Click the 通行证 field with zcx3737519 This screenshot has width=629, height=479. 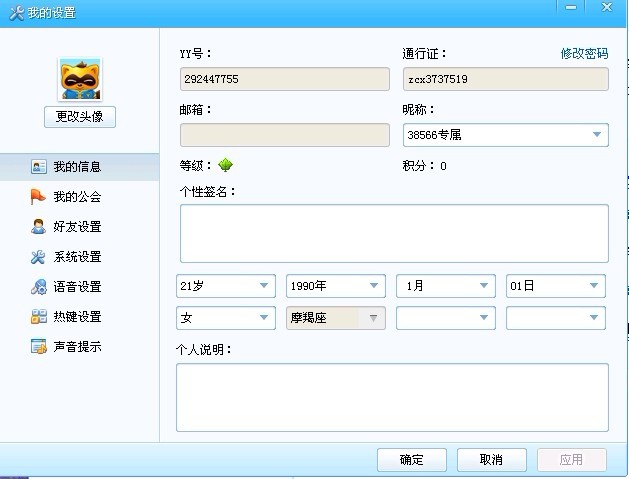click(505, 79)
